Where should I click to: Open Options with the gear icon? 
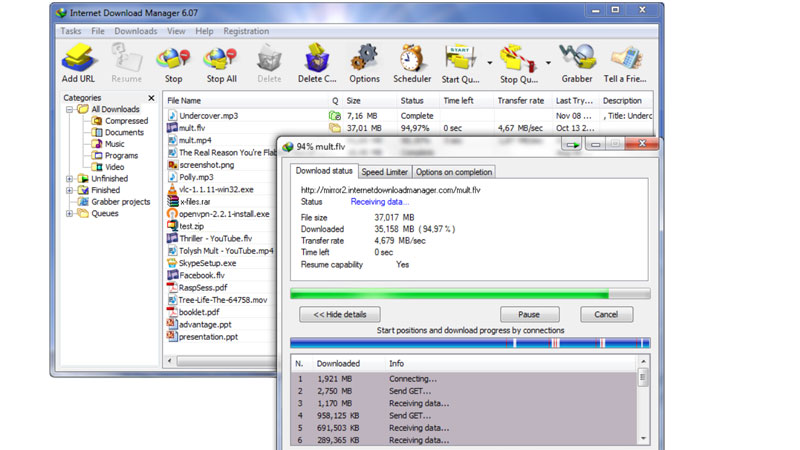pyautogui.click(x=364, y=64)
